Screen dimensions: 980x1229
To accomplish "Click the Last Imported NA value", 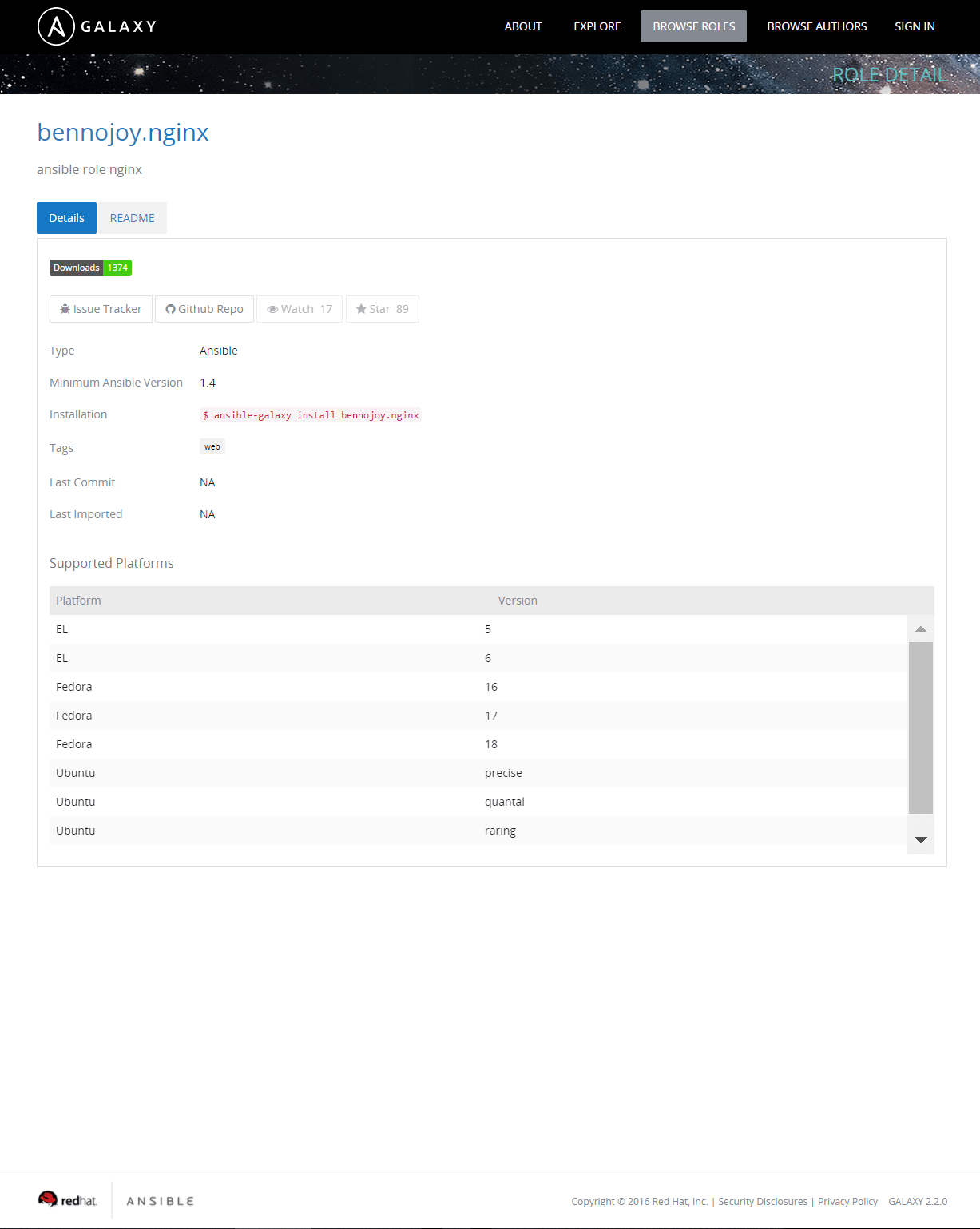I will pyautogui.click(x=208, y=514).
